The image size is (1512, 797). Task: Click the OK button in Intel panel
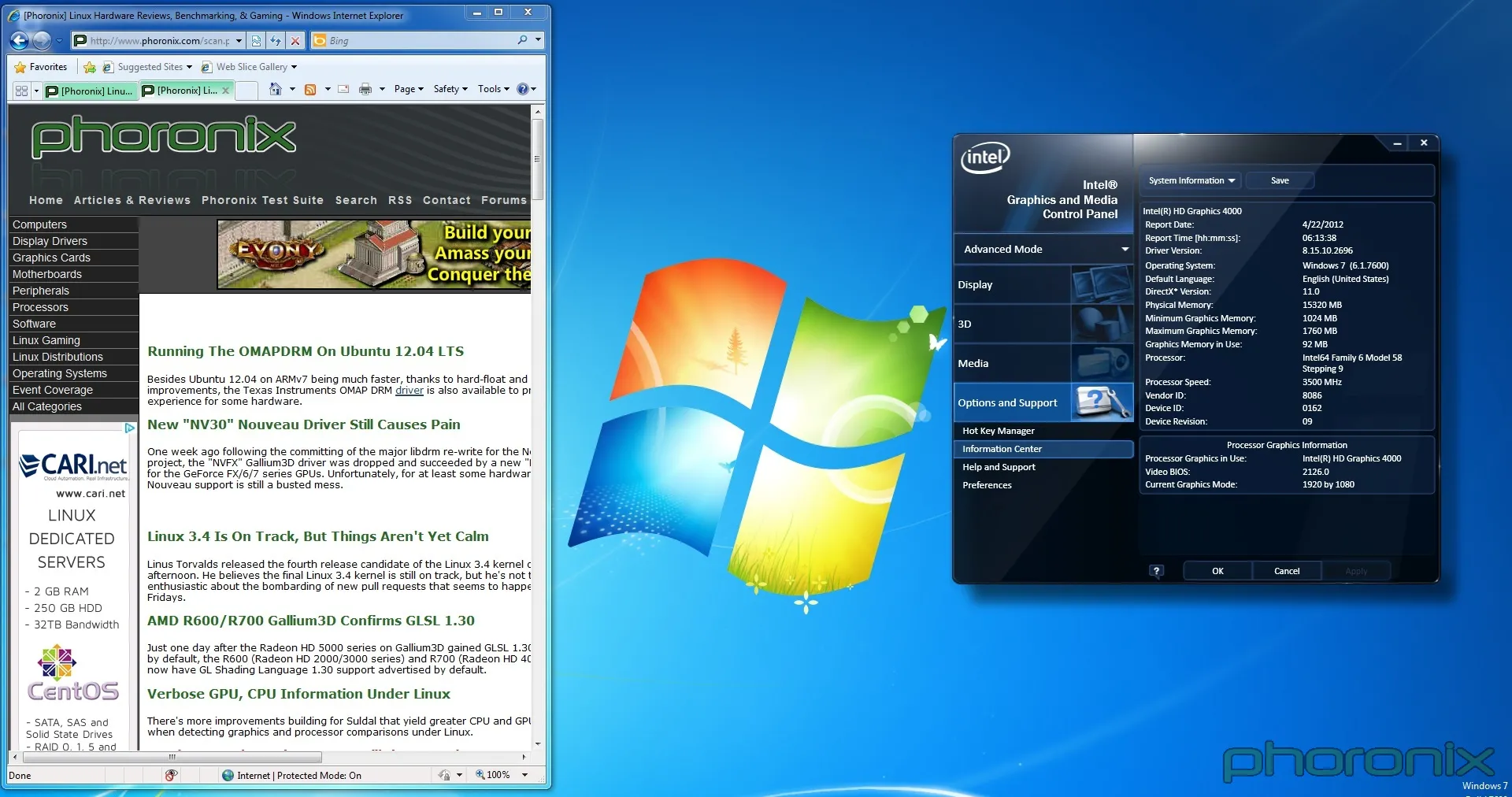[1217, 571]
